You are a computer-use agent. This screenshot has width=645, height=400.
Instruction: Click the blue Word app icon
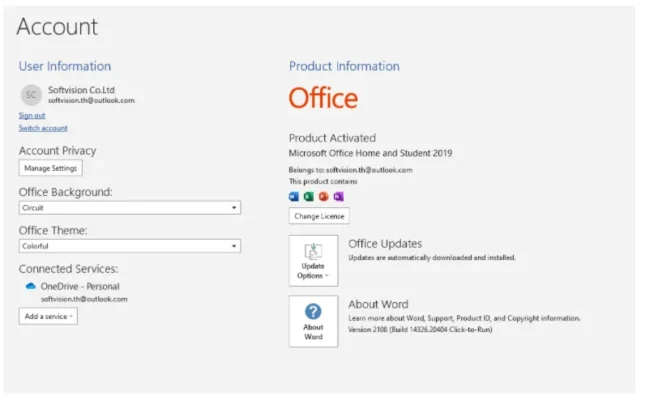(294, 196)
